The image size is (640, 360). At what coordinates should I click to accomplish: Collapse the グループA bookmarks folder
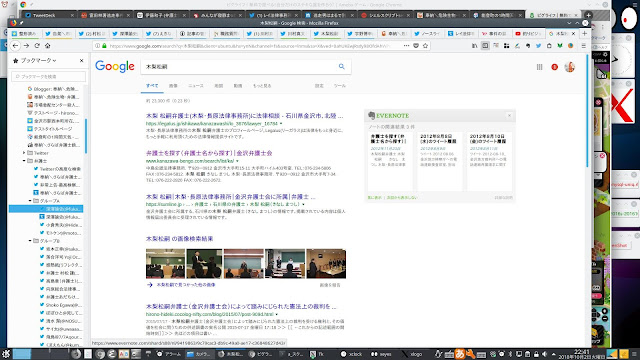click(x=30, y=201)
